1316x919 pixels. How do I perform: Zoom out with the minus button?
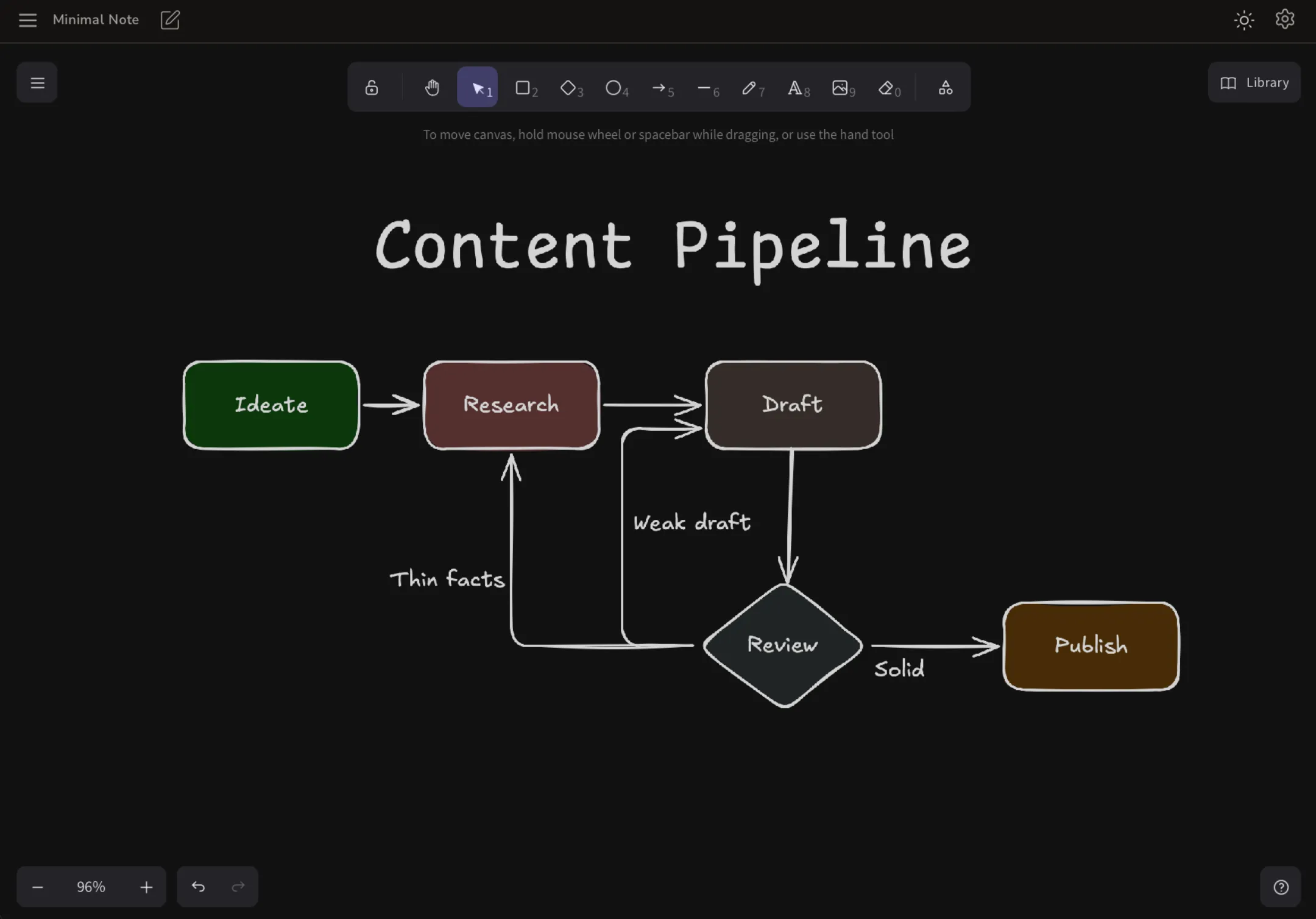coord(37,887)
